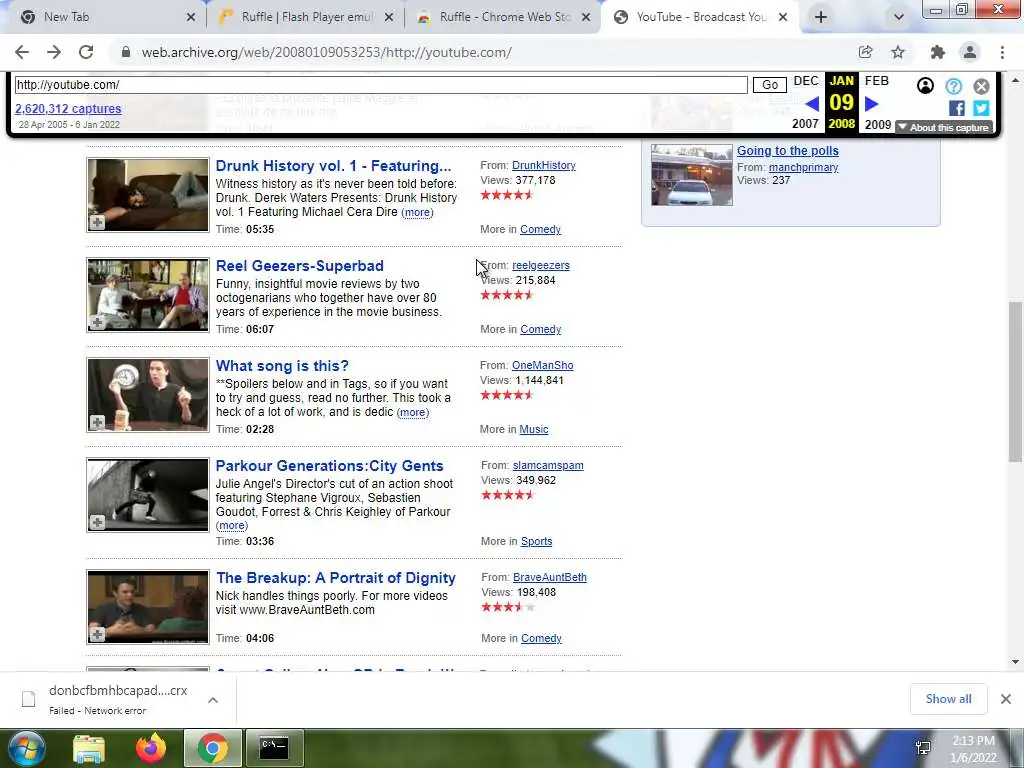Open the Chrome three-dot menu
1024x768 pixels.
pyautogui.click(x=1002, y=52)
